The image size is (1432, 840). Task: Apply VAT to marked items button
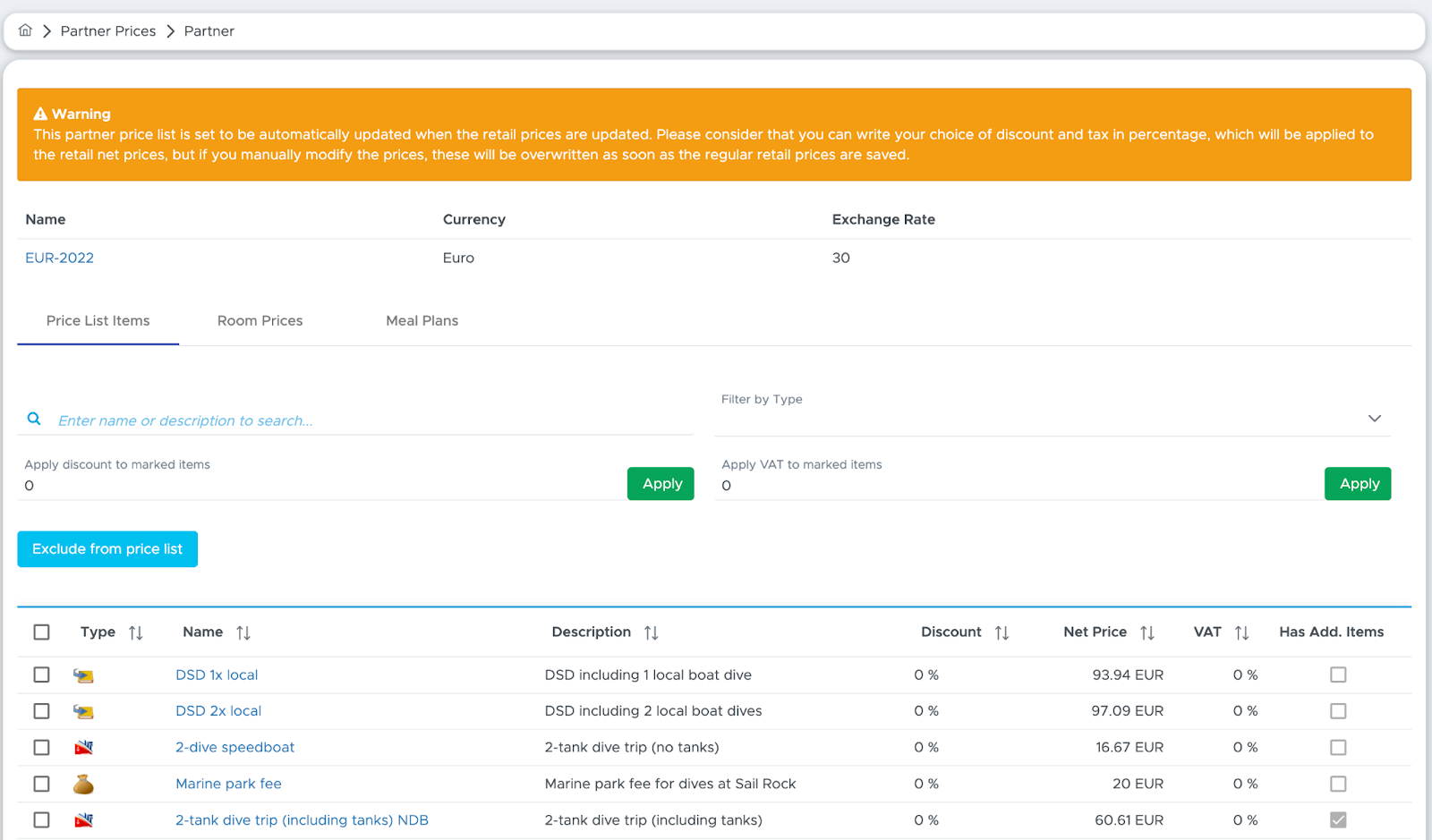[1358, 483]
